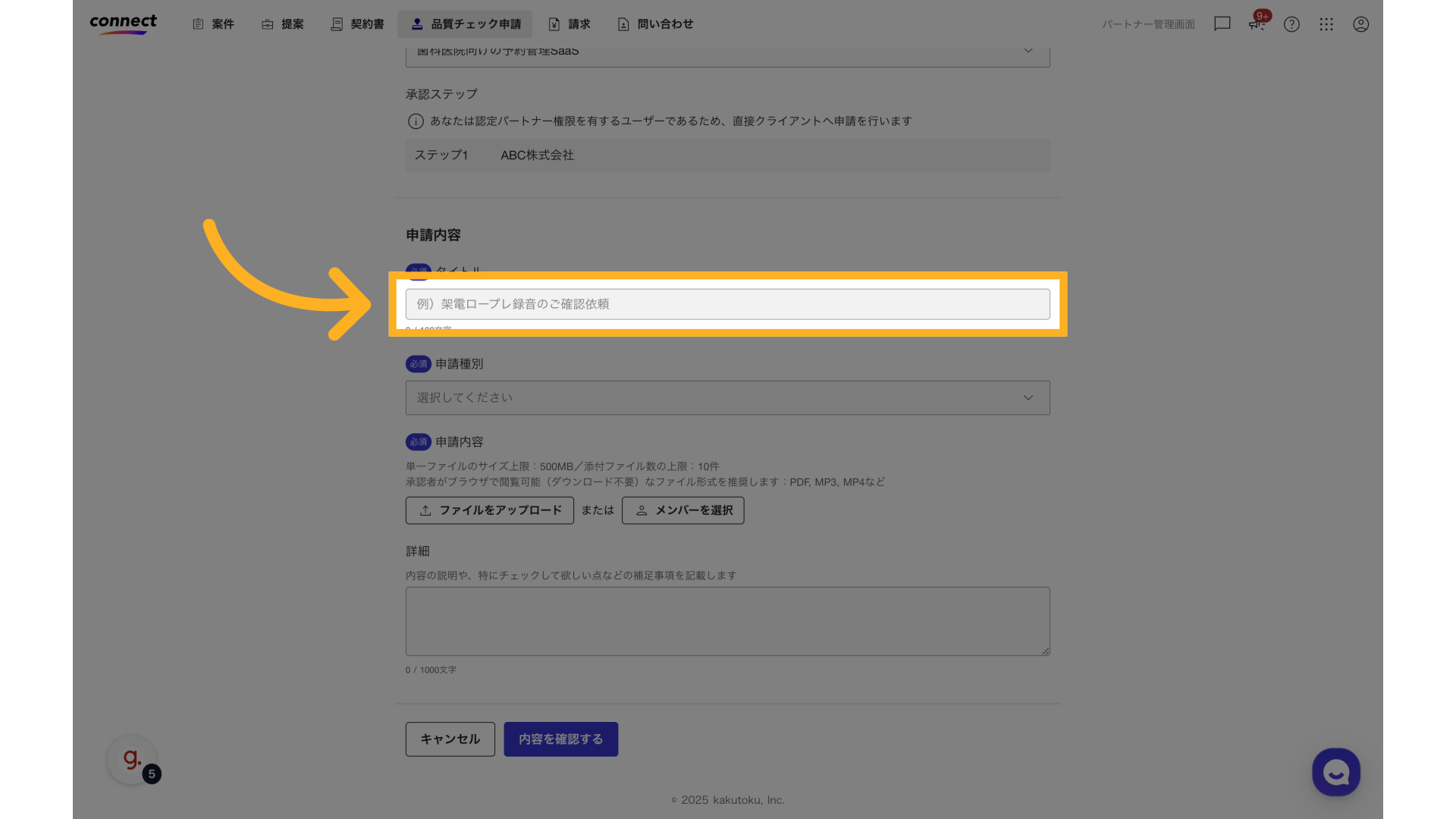Click ファイルをアップロード to attach files

[x=489, y=510]
